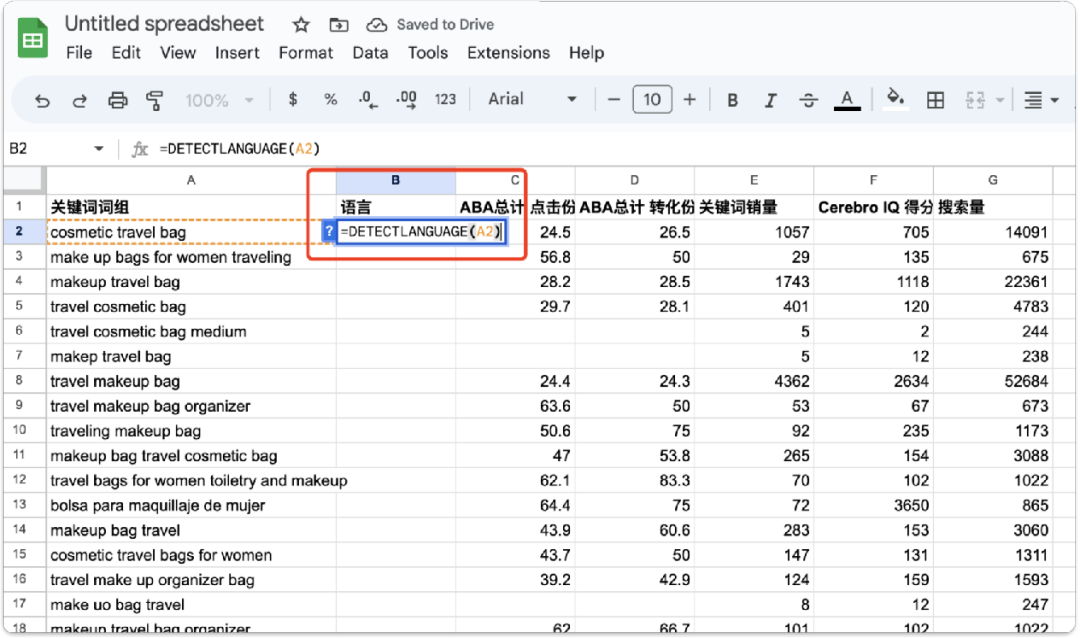Open the borders tool

point(935,100)
